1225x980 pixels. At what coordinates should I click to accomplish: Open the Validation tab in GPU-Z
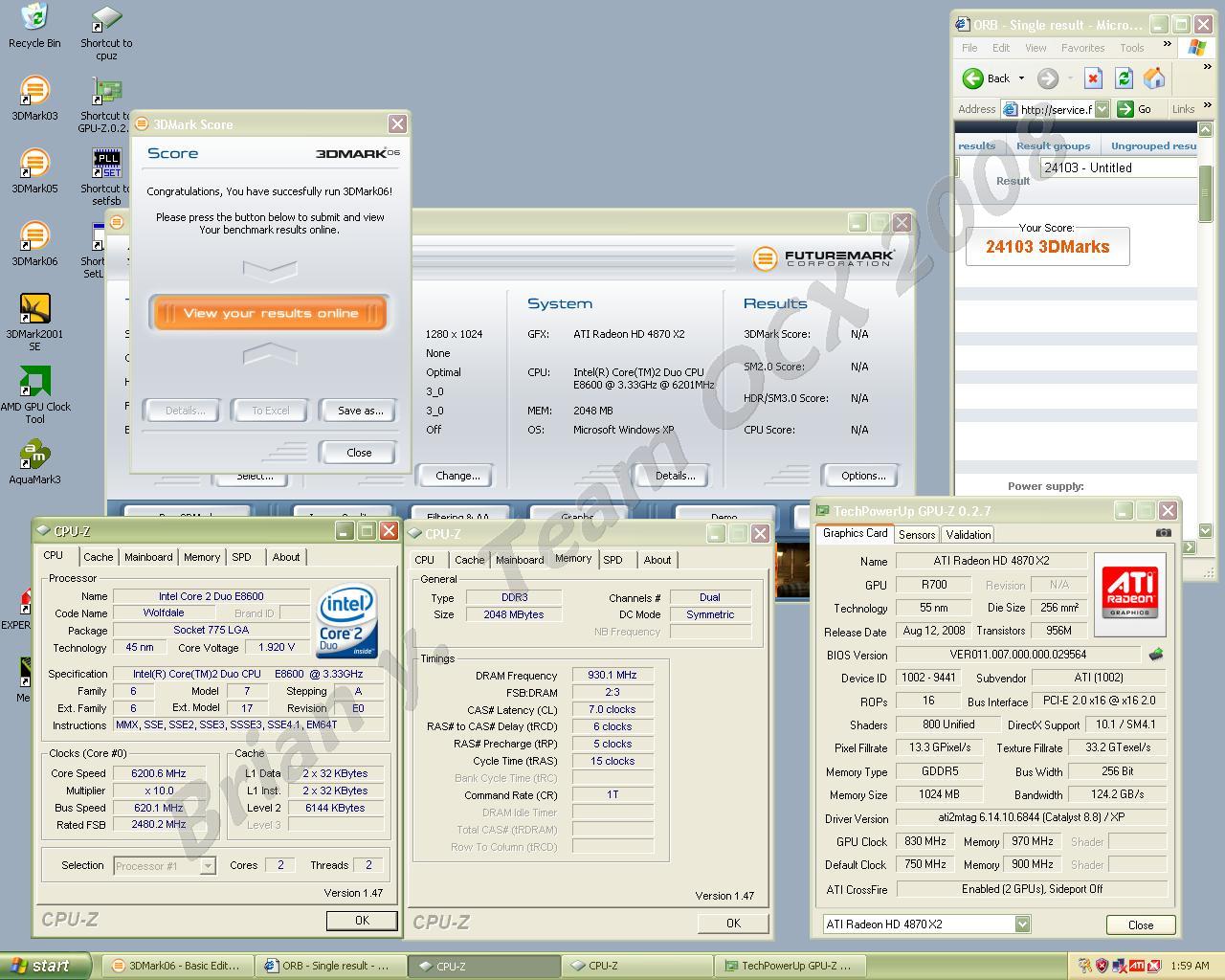[x=969, y=535]
